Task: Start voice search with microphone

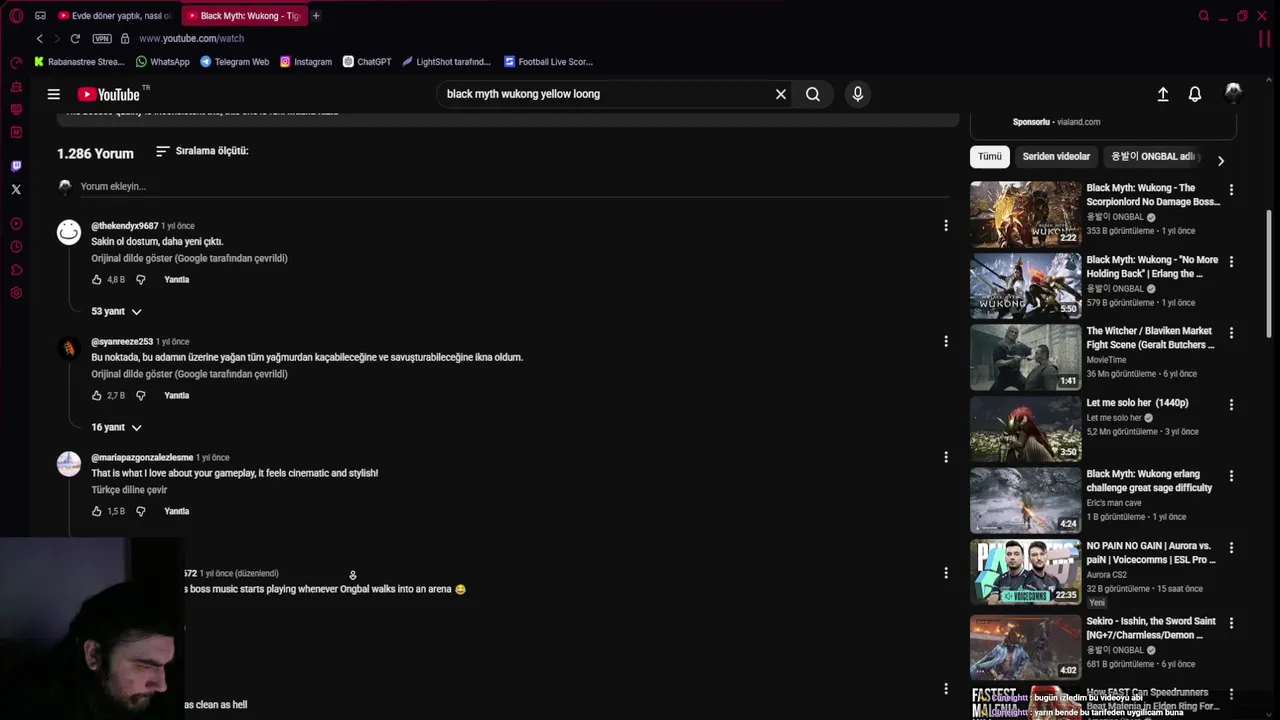Action: [857, 94]
